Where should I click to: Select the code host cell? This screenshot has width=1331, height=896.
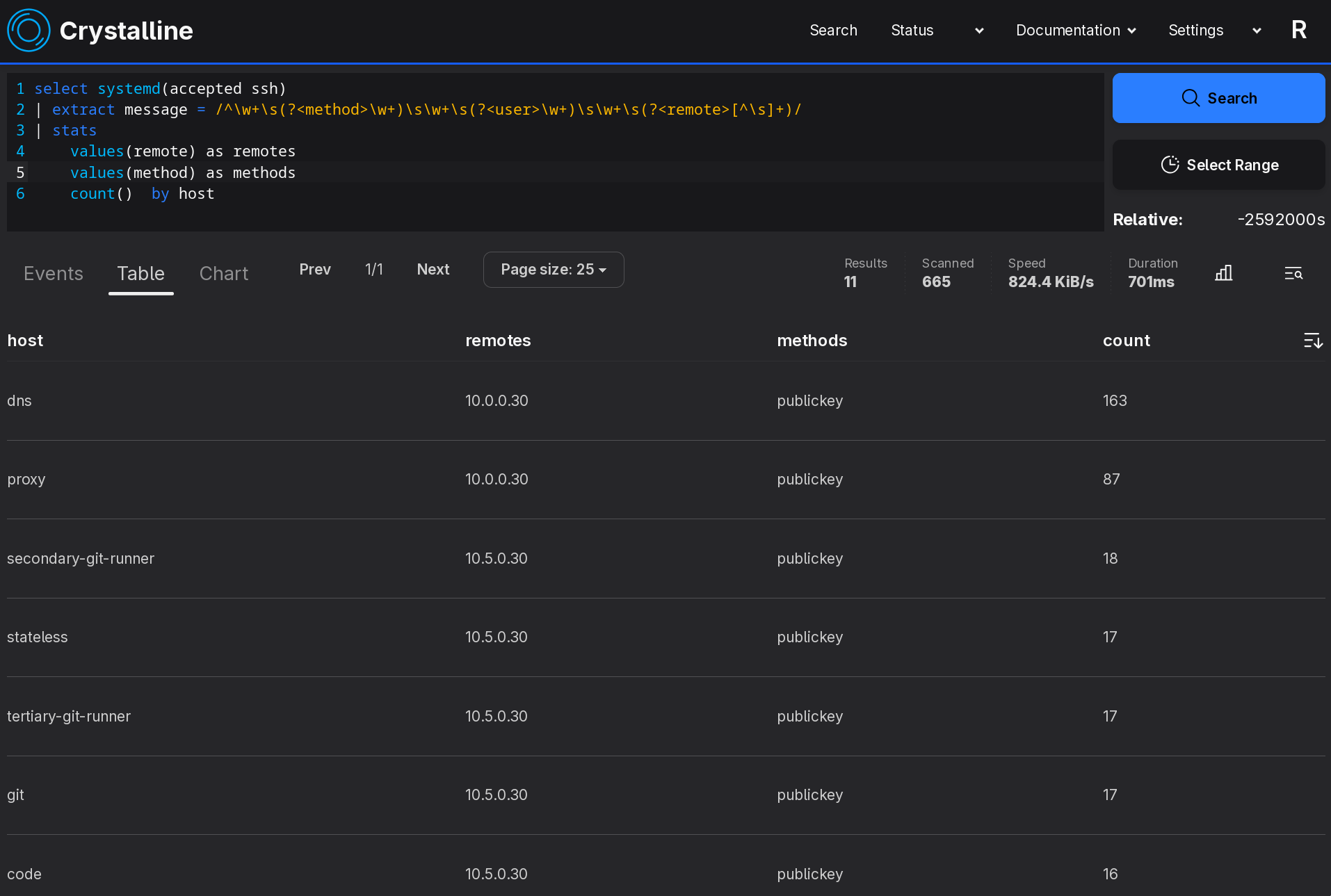[x=24, y=874]
